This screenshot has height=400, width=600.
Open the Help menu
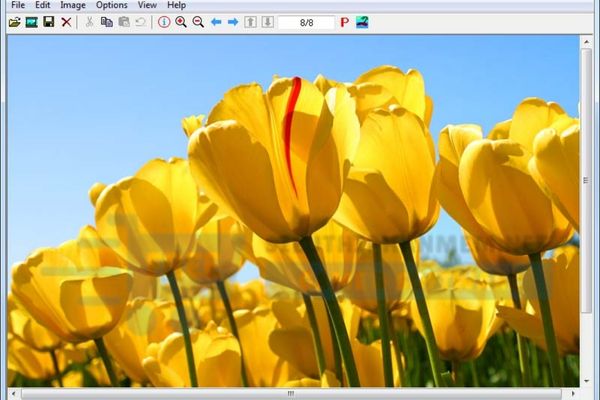click(x=176, y=5)
